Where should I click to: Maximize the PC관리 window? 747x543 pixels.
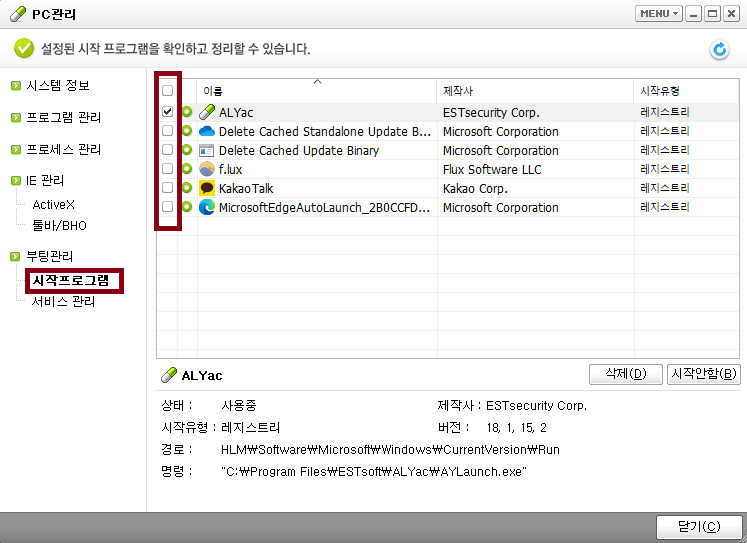(712, 14)
